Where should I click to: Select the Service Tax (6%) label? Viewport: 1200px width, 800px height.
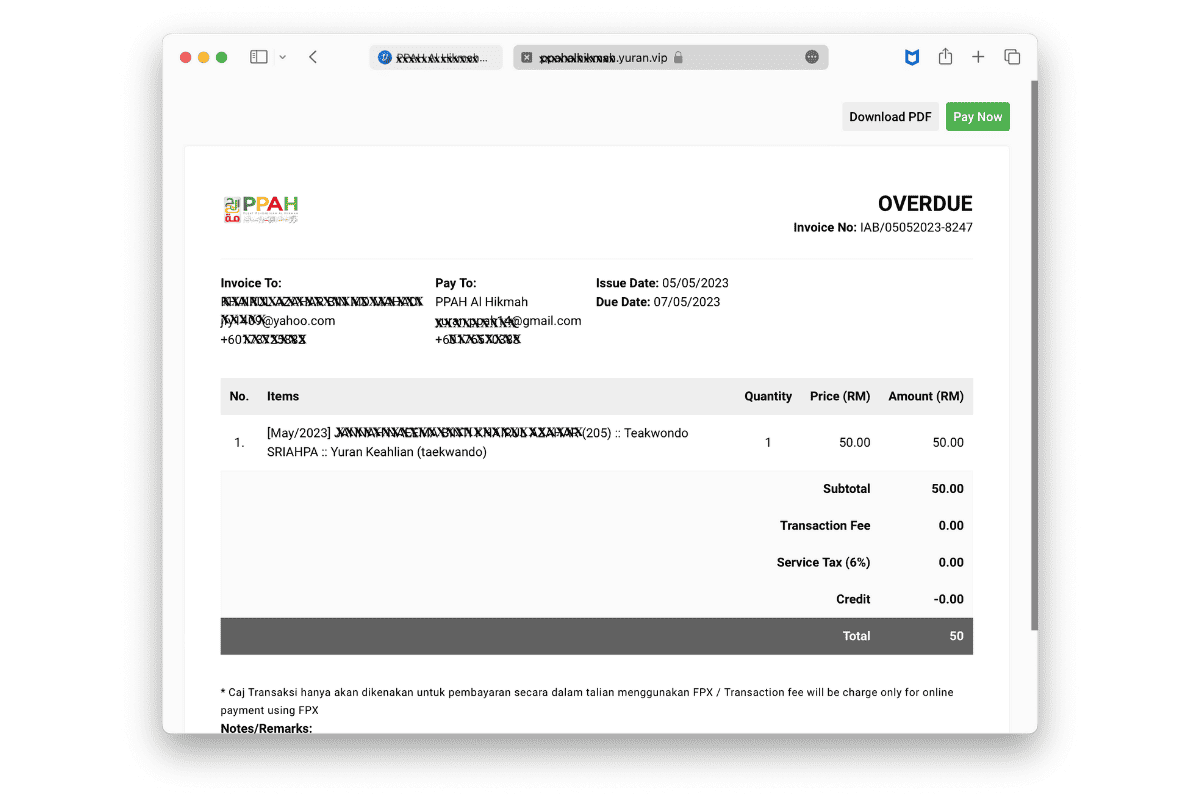[x=823, y=563]
